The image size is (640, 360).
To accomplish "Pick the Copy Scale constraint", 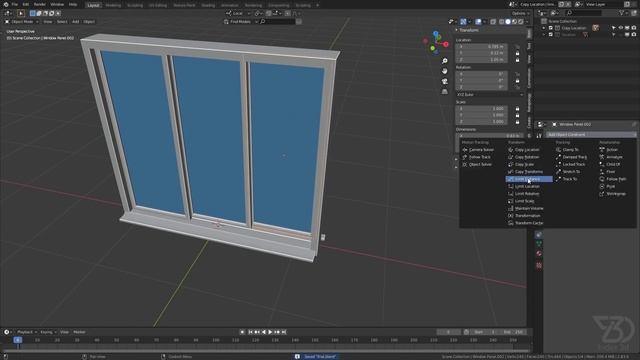I will pyautogui.click(x=524, y=164).
